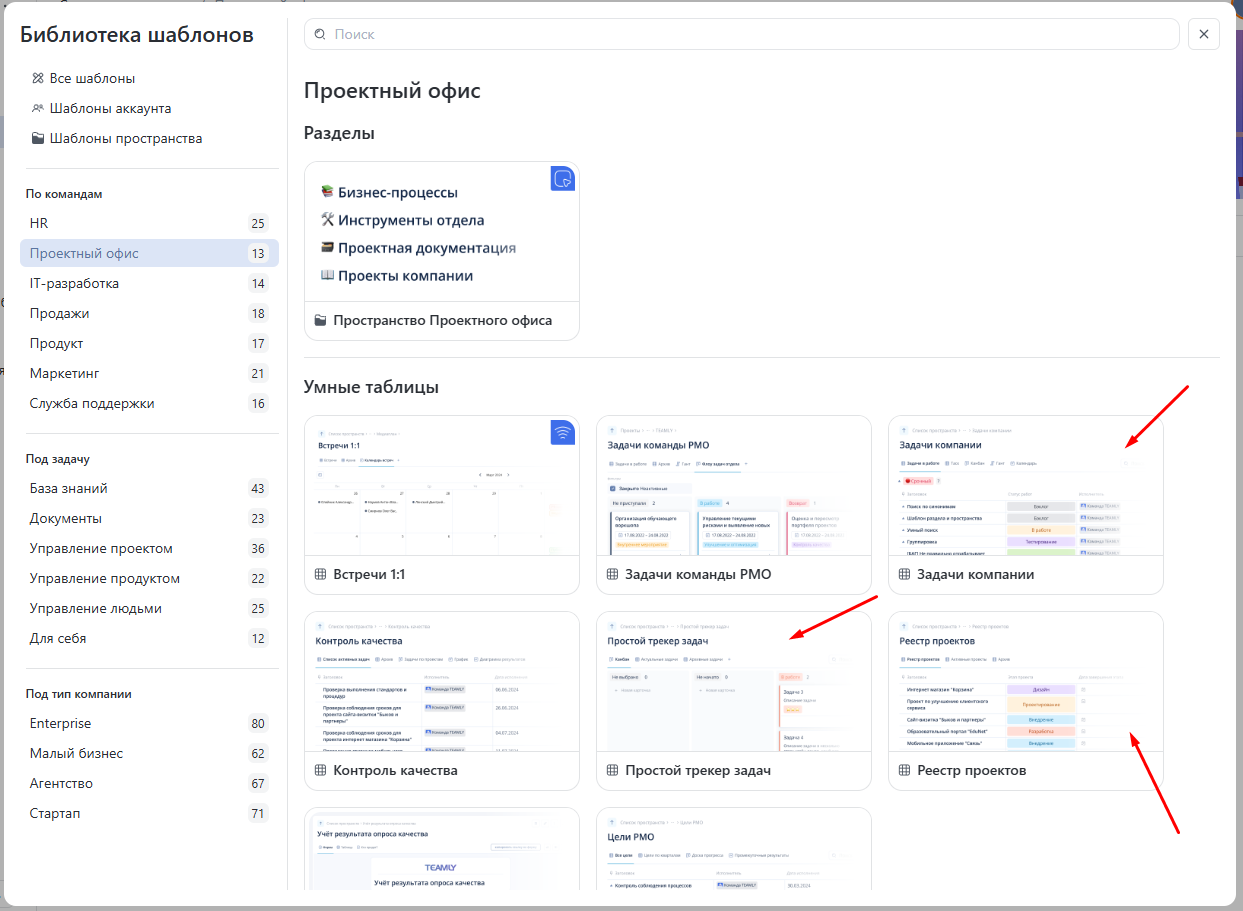Open Управление проектом category
The image size is (1243, 911).
(101, 548)
